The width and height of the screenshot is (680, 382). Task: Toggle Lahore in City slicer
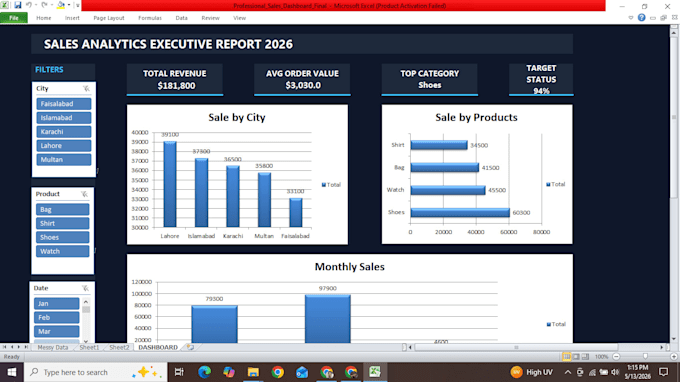click(x=64, y=146)
